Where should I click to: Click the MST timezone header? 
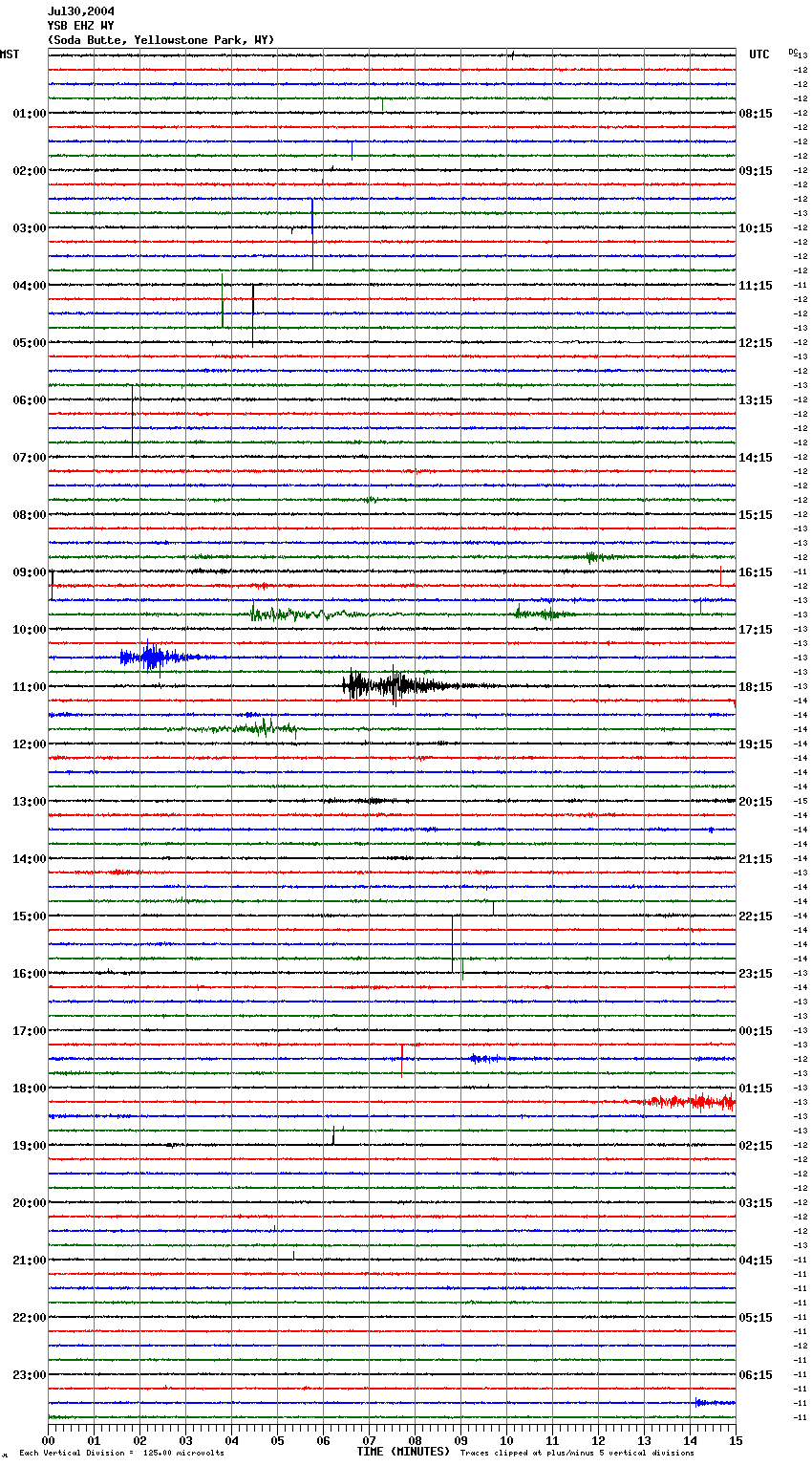coord(10,54)
